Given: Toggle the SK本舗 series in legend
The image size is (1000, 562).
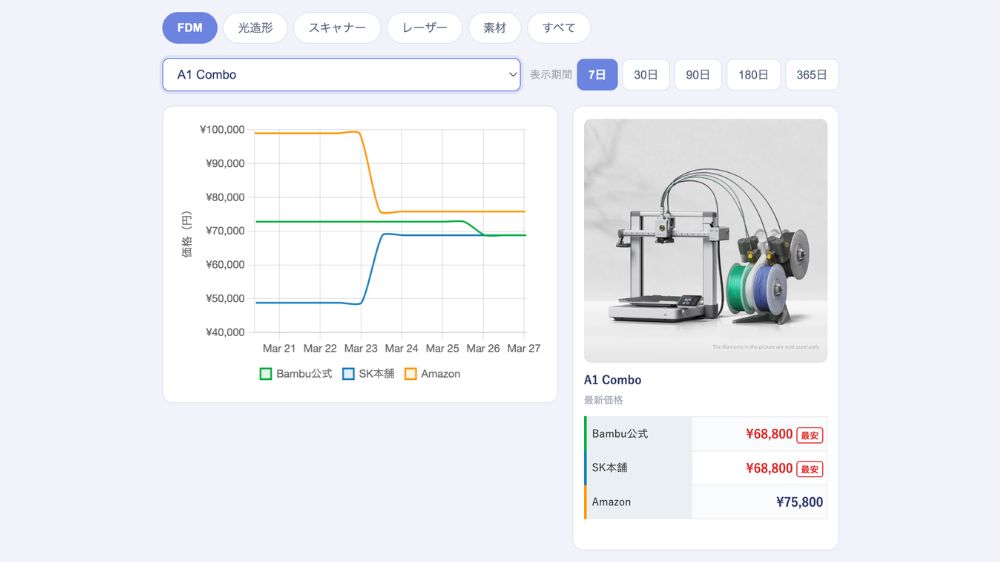Looking at the screenshot, I should click(x=349, y=374).
